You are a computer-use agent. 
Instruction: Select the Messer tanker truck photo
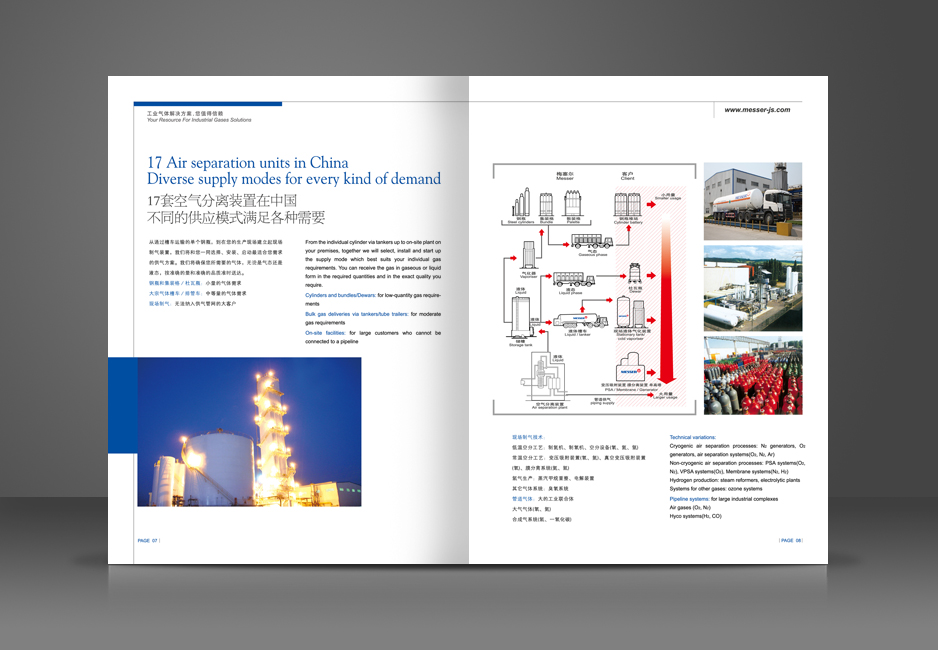click(753, 201)
